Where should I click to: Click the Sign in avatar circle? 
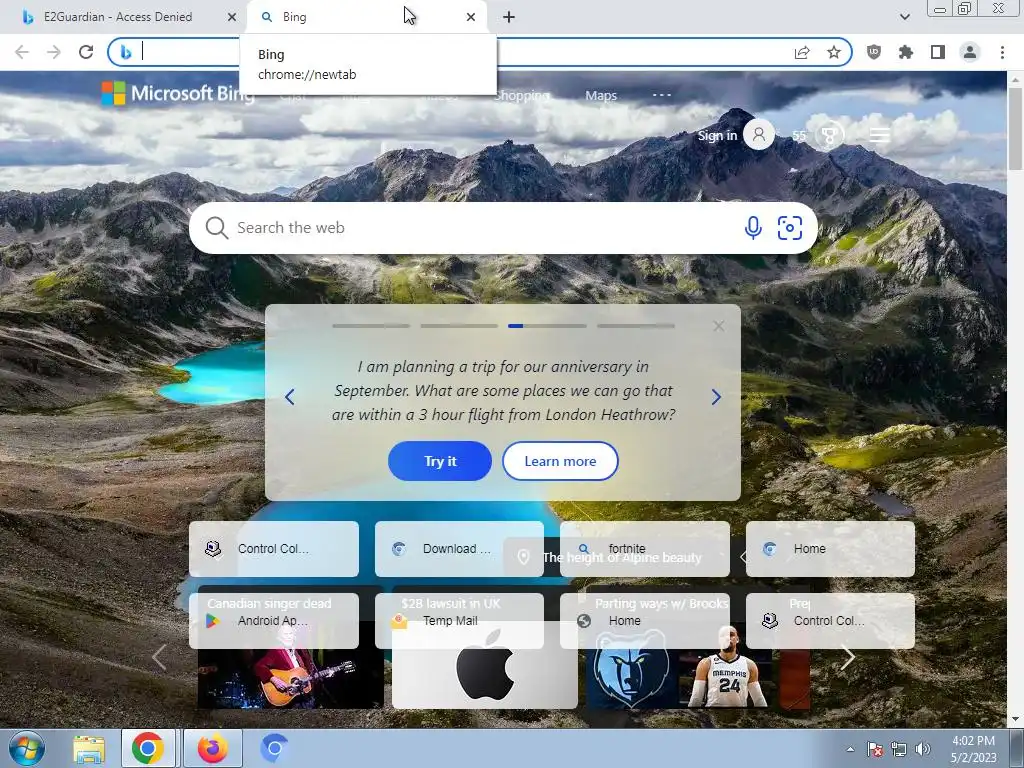[x=759, y=135]
